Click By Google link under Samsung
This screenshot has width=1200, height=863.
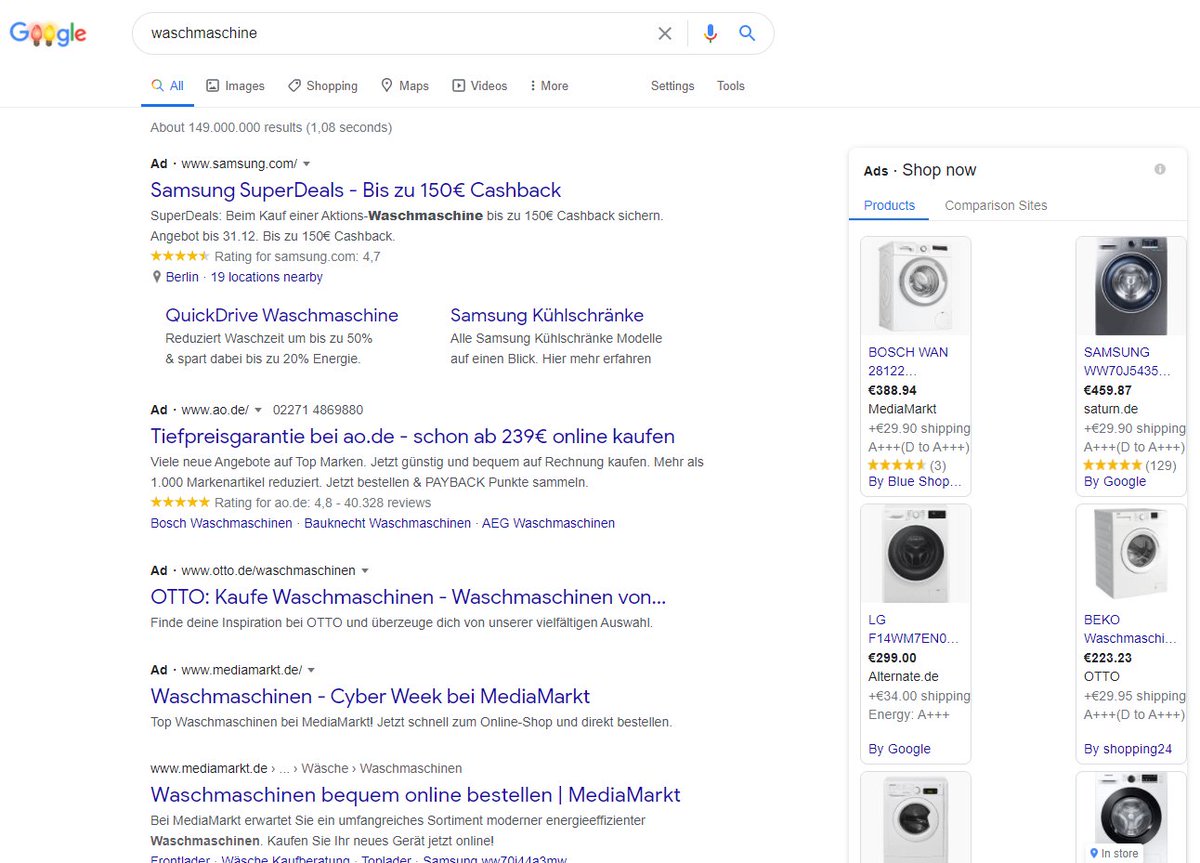coord(1115,482)
